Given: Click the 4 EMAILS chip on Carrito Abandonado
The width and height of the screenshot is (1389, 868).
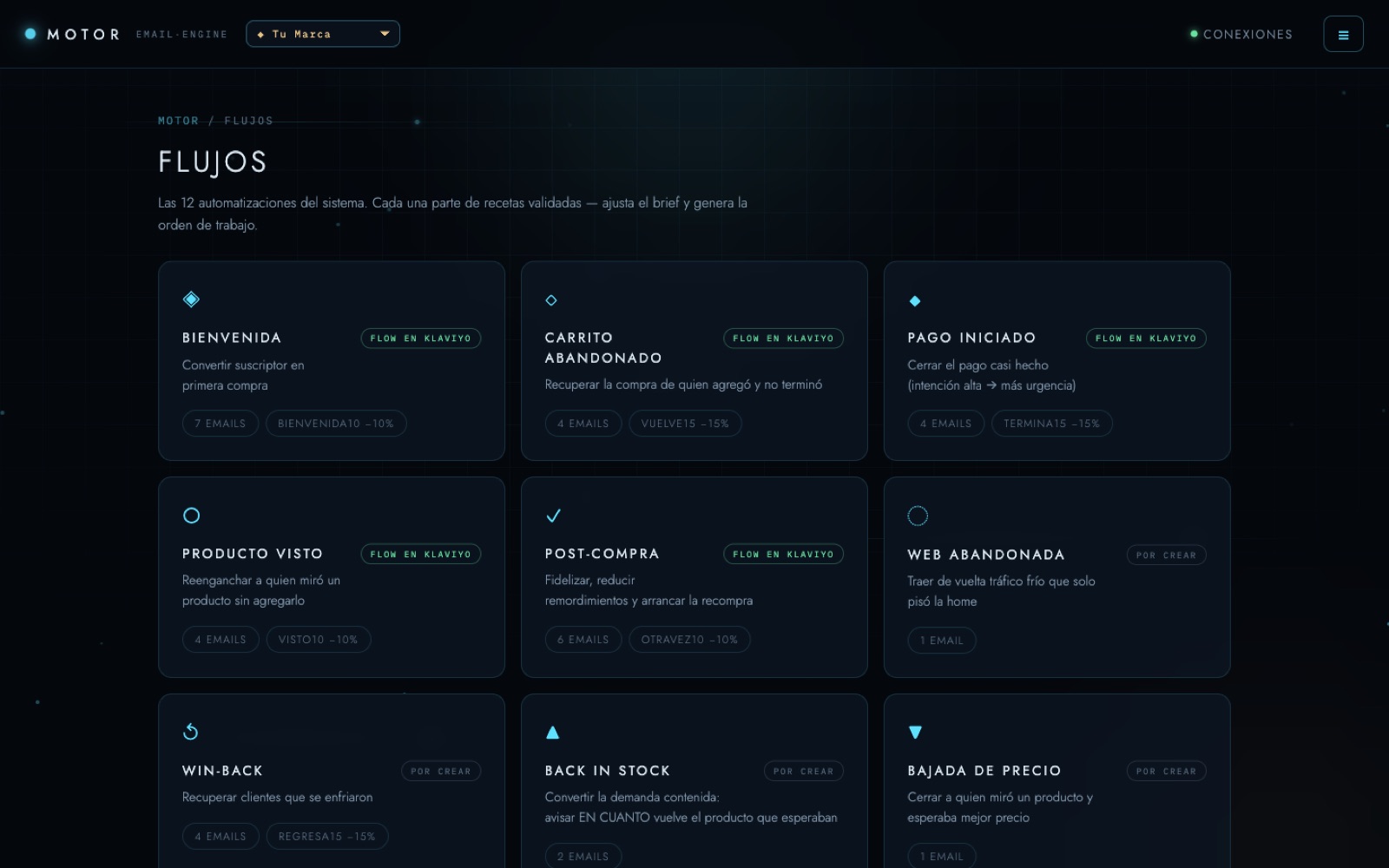Looking at the screenshot, I should click(583, 424).
